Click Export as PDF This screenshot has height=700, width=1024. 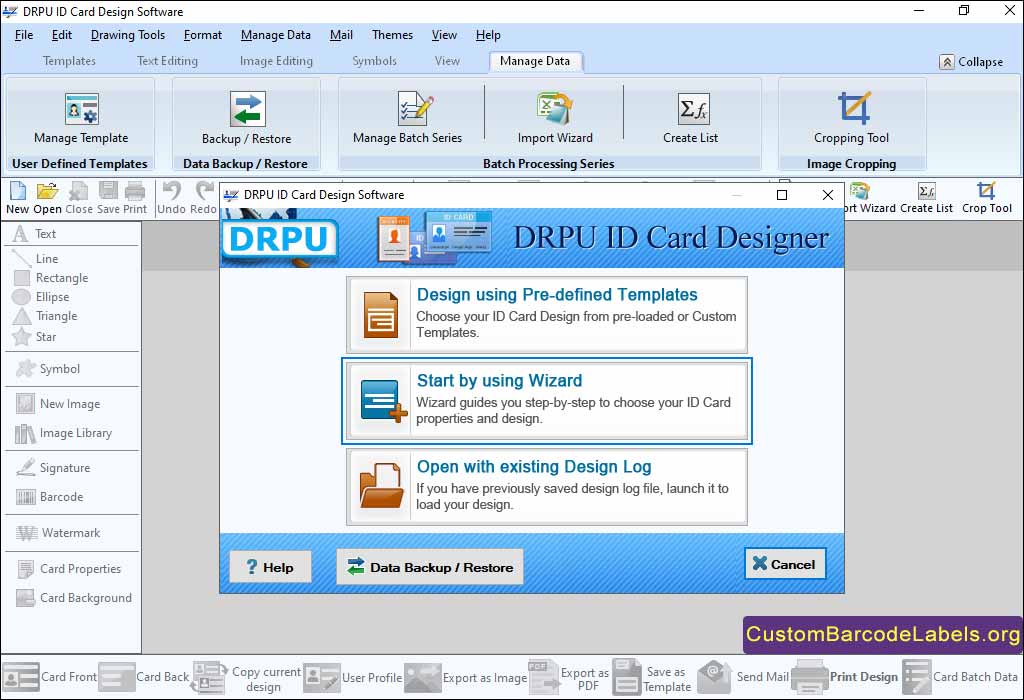[x=569, y=678]
